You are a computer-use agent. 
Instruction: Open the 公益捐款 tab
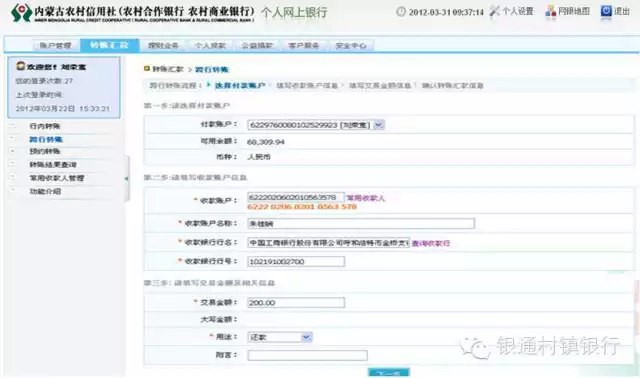click(257, 45)
